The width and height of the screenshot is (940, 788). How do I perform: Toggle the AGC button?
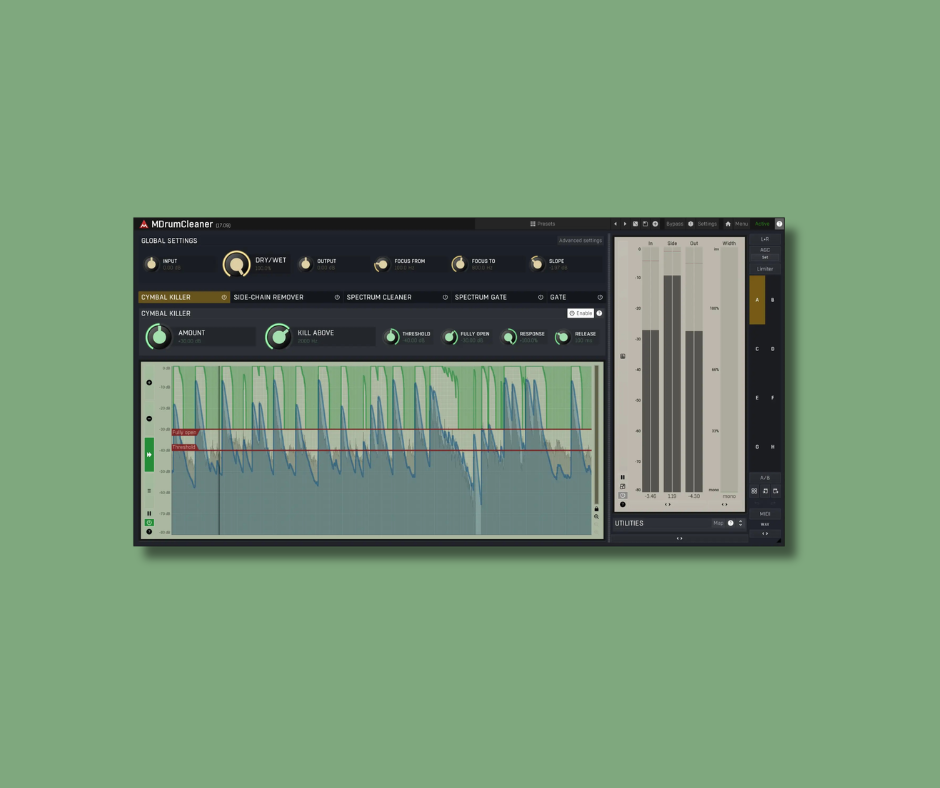[765, 250]
